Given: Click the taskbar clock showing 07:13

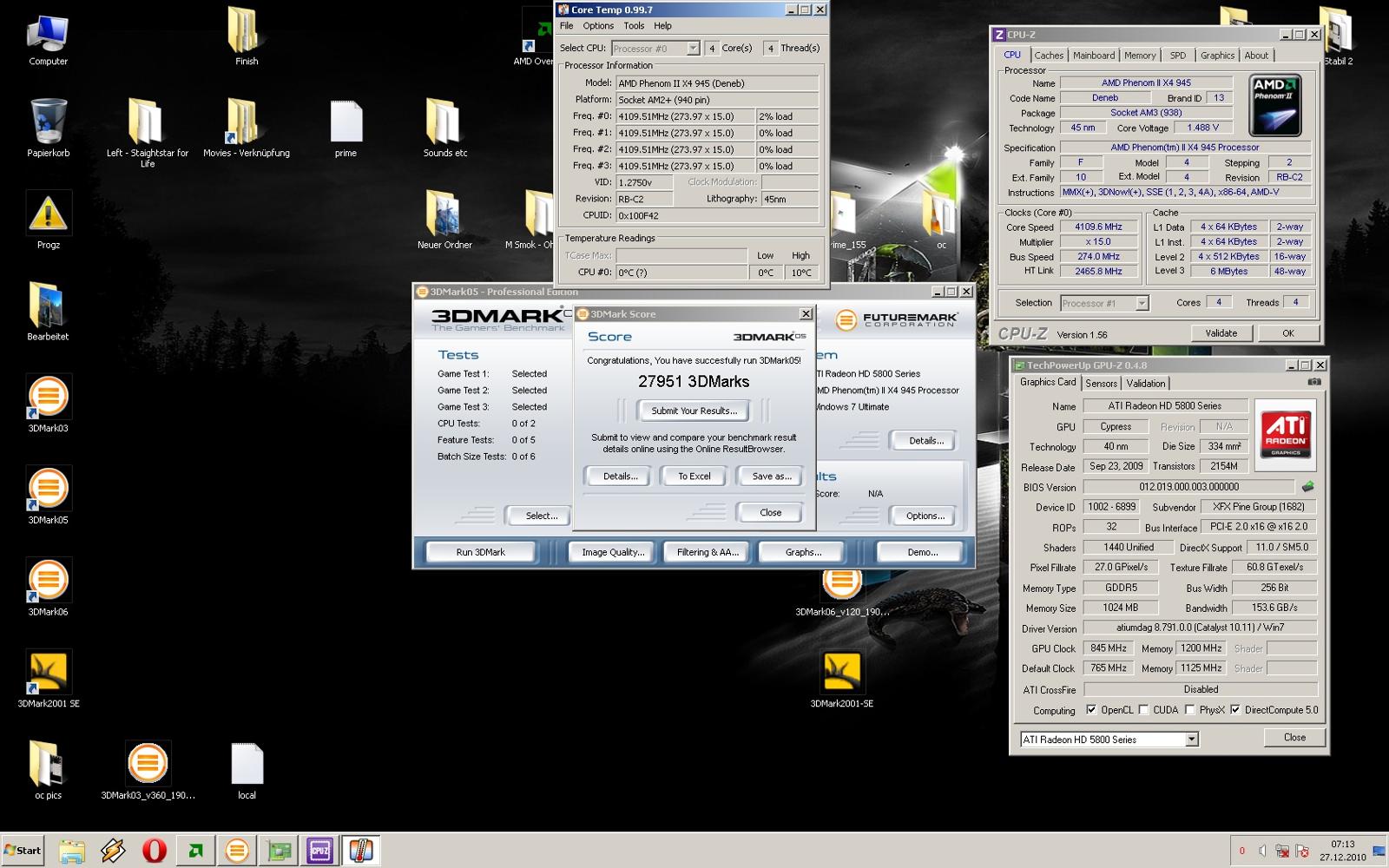Looking at the screenshot, I should (x=1342, y=844).
